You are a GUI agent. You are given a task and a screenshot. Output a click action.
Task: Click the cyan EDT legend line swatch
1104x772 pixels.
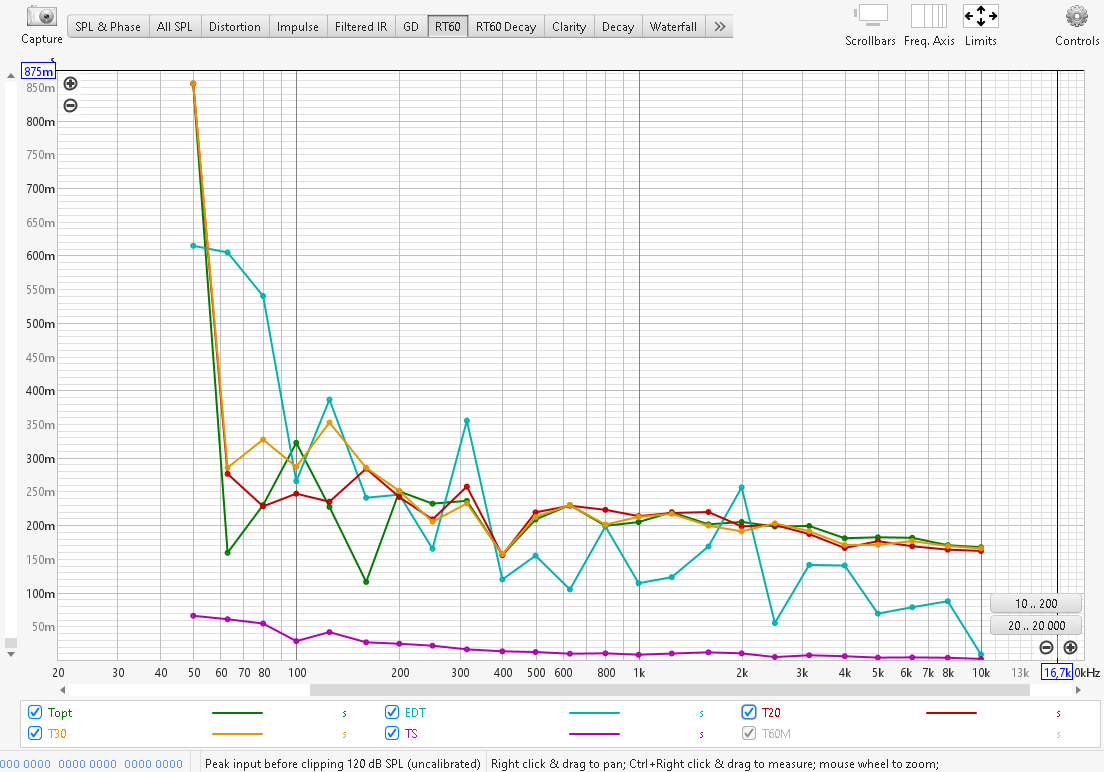[594, 713]
